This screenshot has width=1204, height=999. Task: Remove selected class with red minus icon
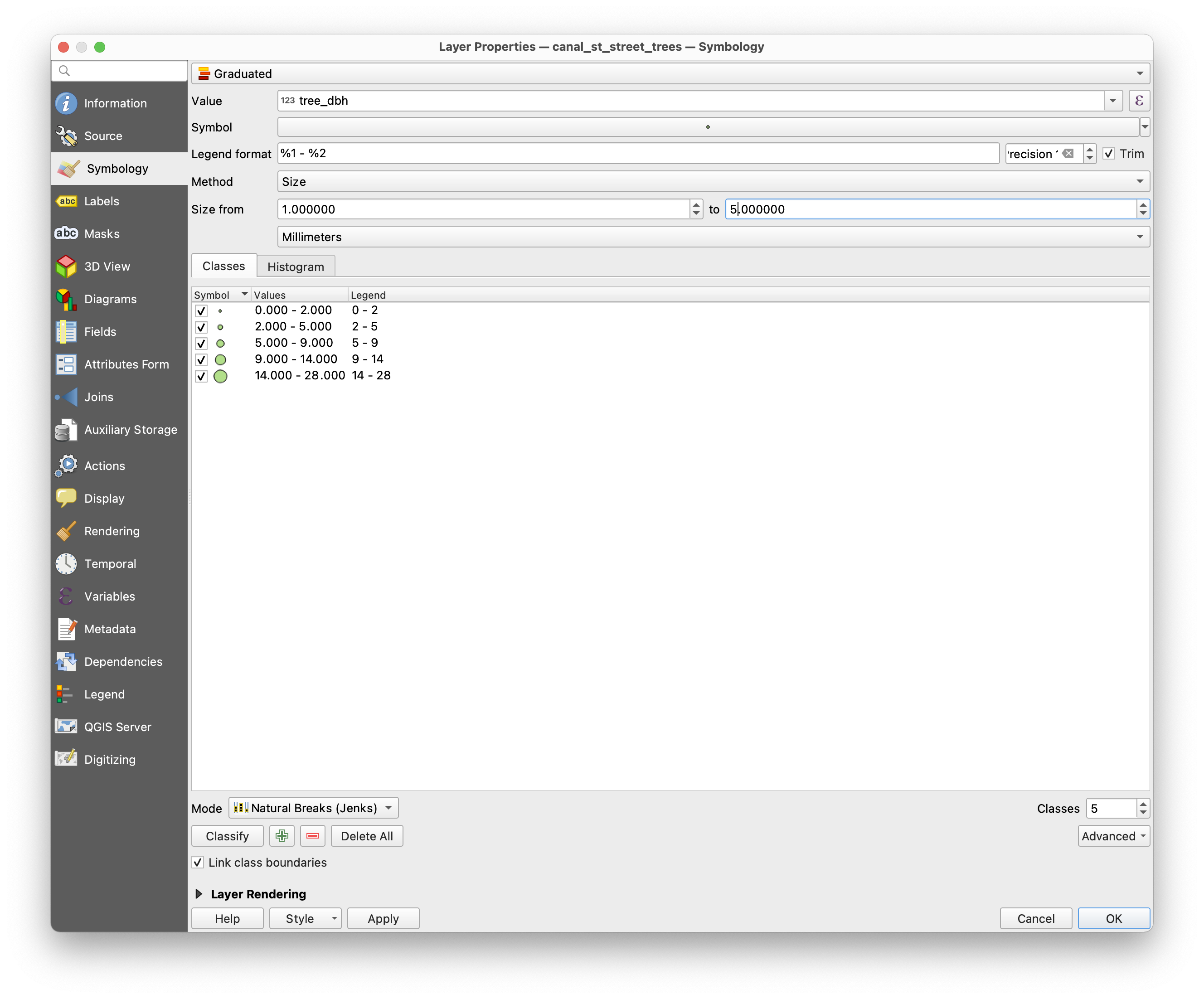312,836
